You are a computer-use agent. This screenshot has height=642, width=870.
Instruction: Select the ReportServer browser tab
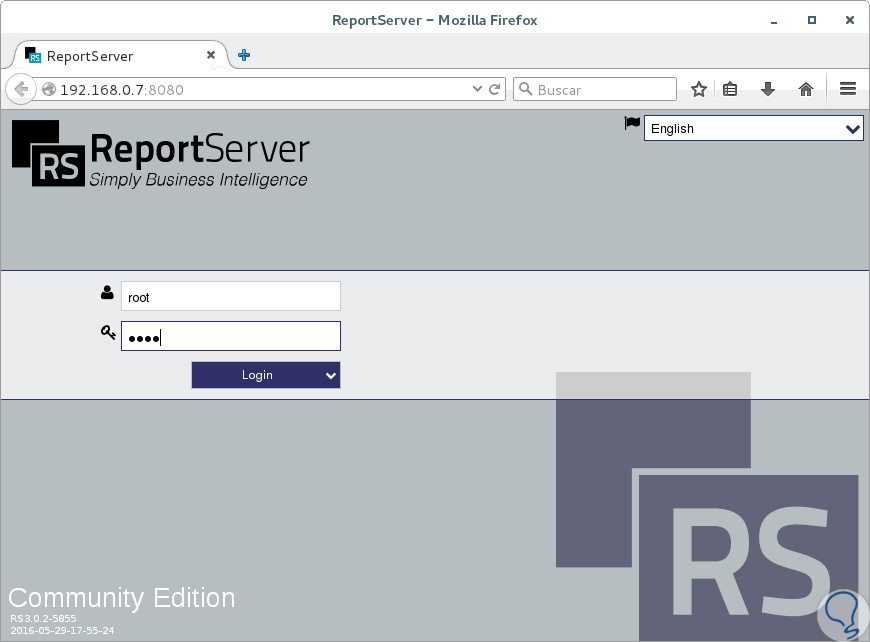coord(120,55)
